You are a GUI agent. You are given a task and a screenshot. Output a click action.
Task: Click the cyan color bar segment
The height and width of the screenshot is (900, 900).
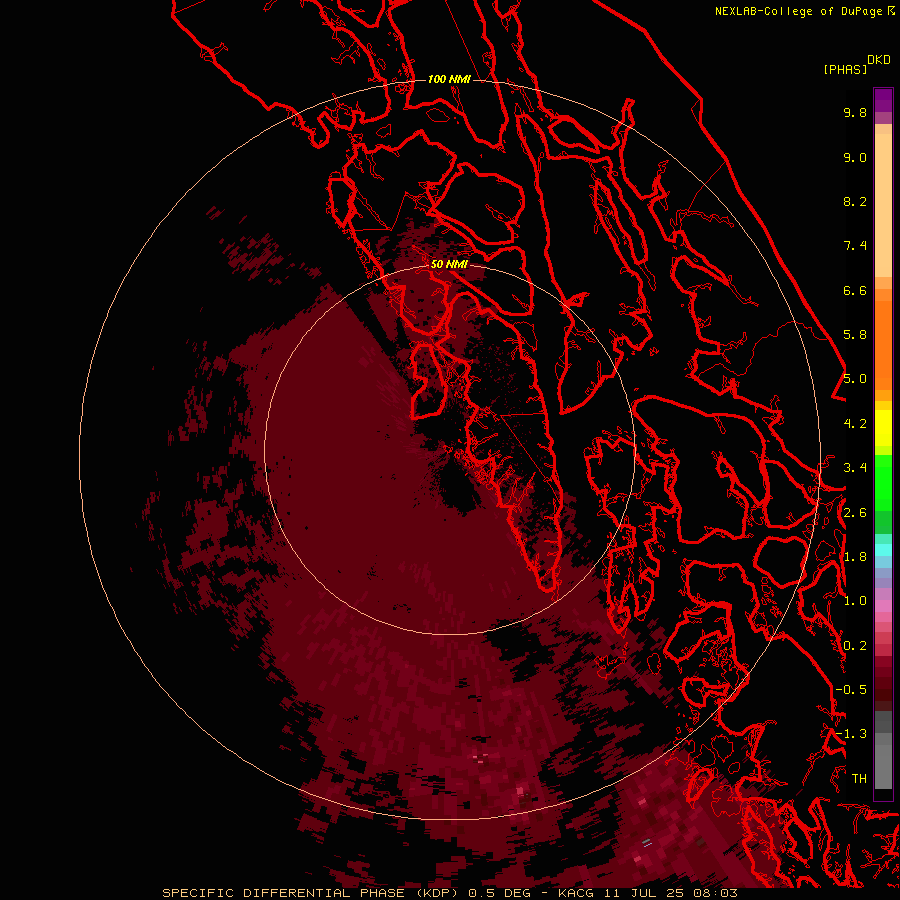point(883,549)
